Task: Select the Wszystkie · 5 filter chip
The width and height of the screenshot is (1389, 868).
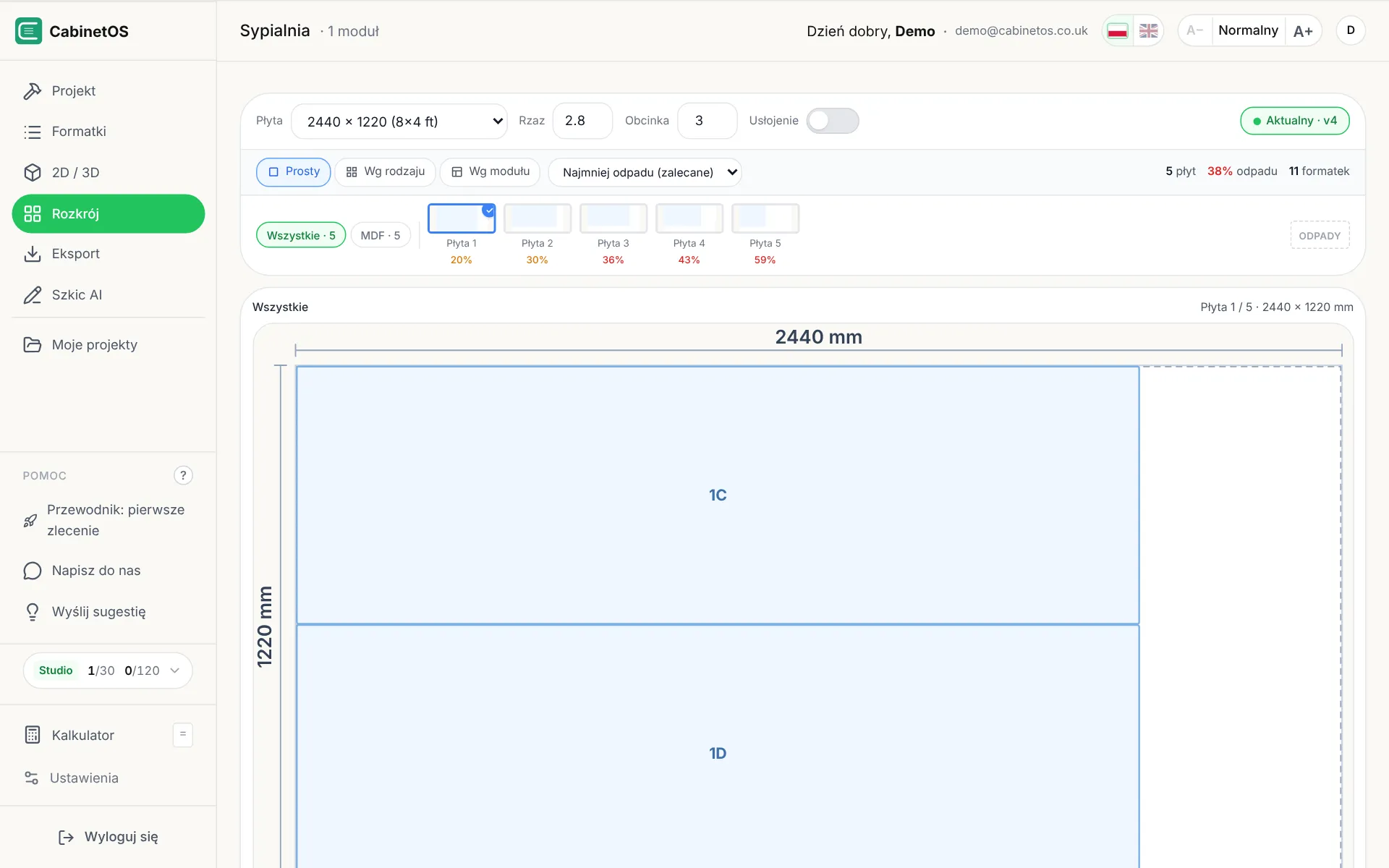Action: coord(301,235)
